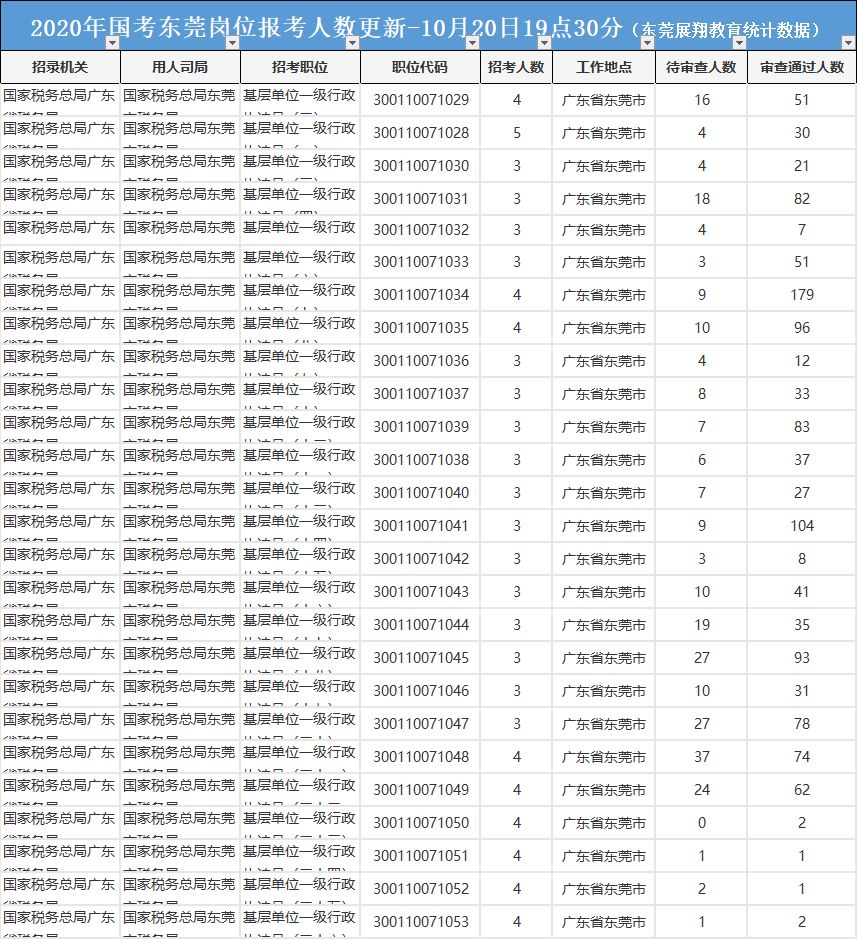Select the 招考人数 header cell
The height and width of the screenshot is (939, 857).
(x=516, y=67)
